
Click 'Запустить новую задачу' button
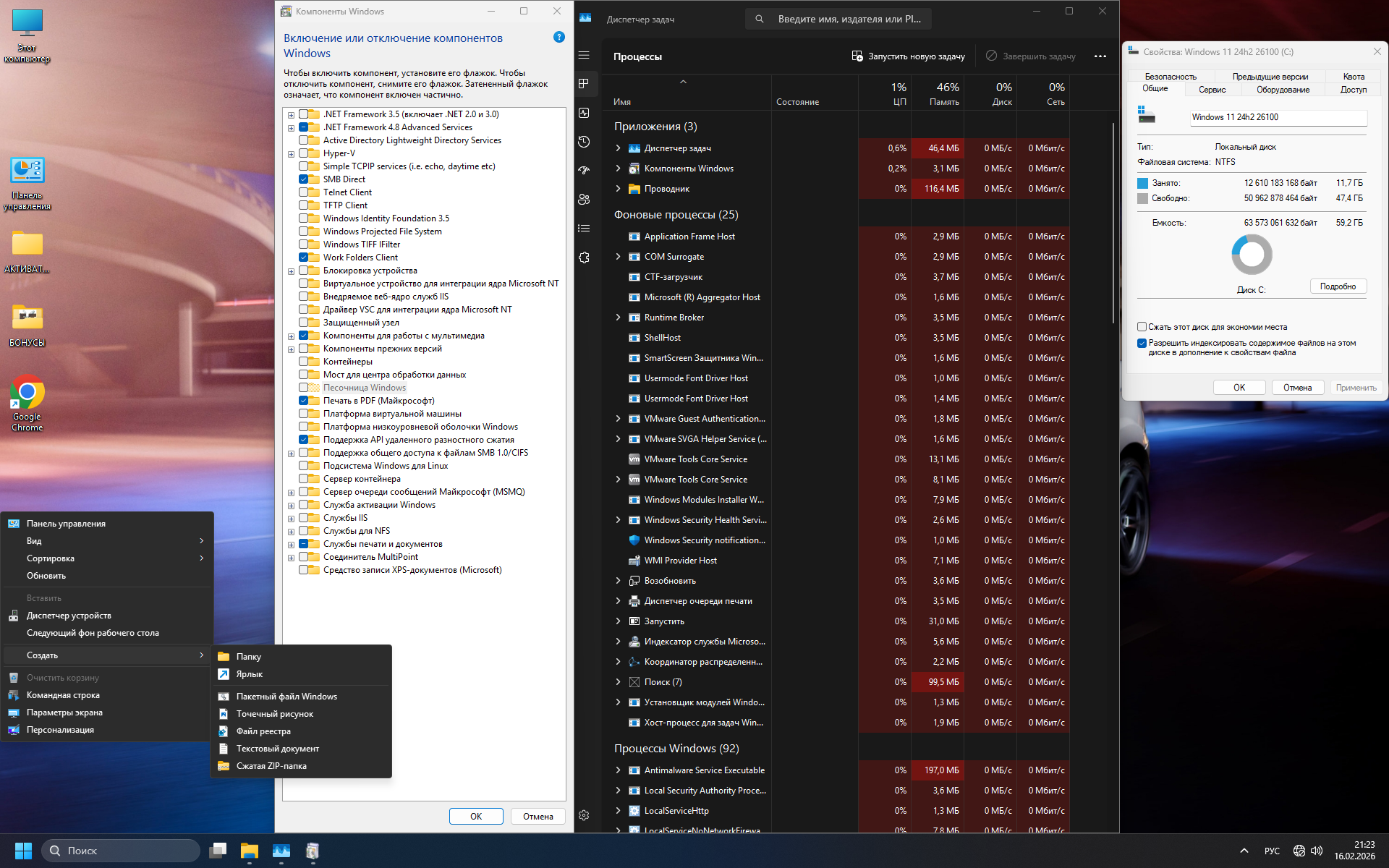tap(908, 56)
